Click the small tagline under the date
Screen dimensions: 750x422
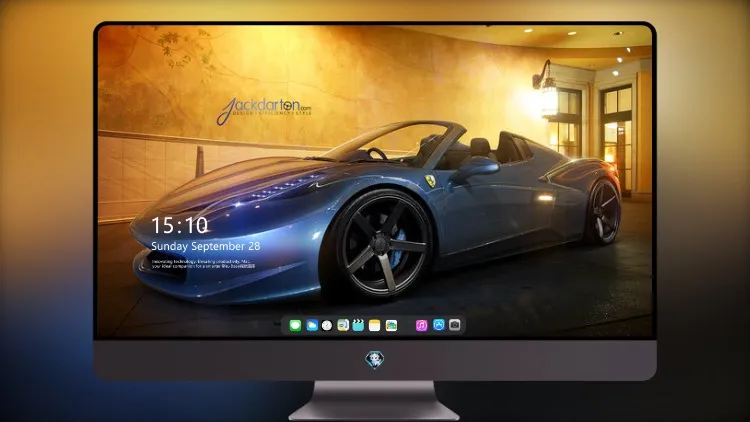tap(203, 264)
